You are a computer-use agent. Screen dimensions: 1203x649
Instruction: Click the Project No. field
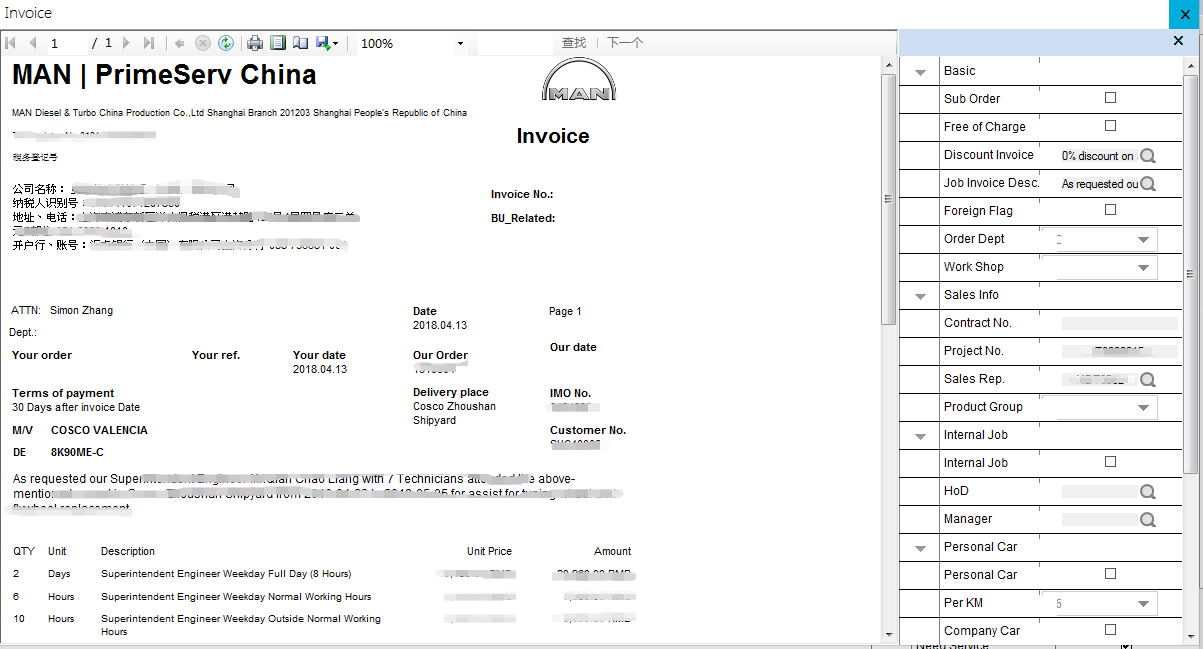tap(1118, 351)
